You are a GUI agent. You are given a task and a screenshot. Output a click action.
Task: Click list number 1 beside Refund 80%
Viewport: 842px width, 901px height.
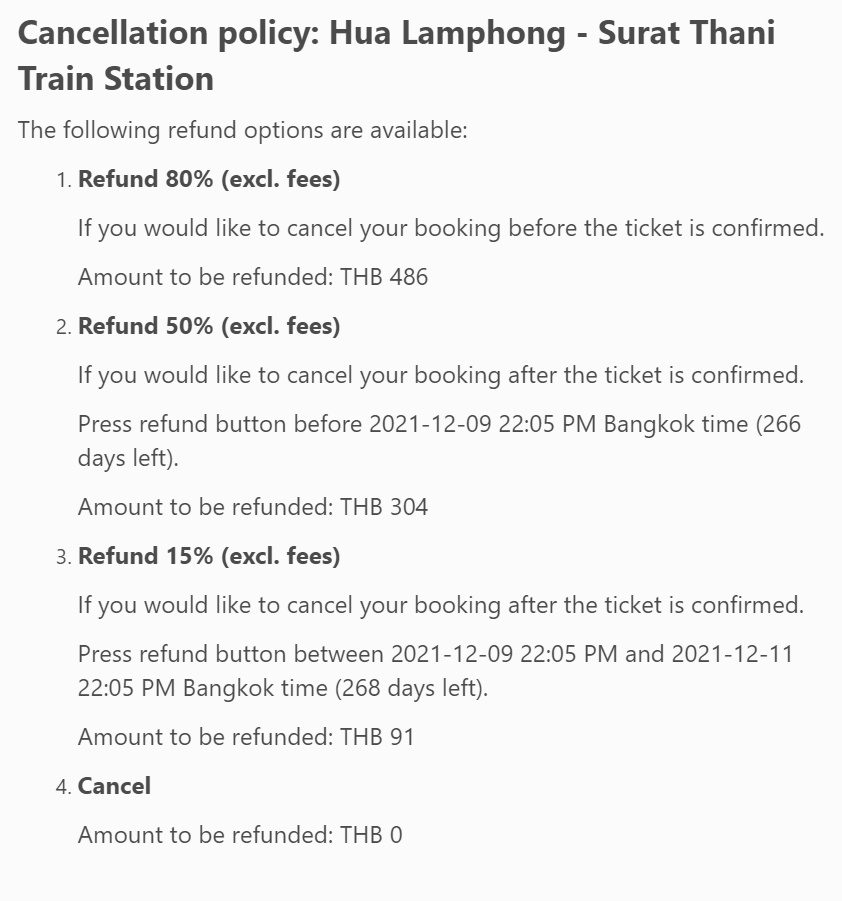click(x=63, y=181)
